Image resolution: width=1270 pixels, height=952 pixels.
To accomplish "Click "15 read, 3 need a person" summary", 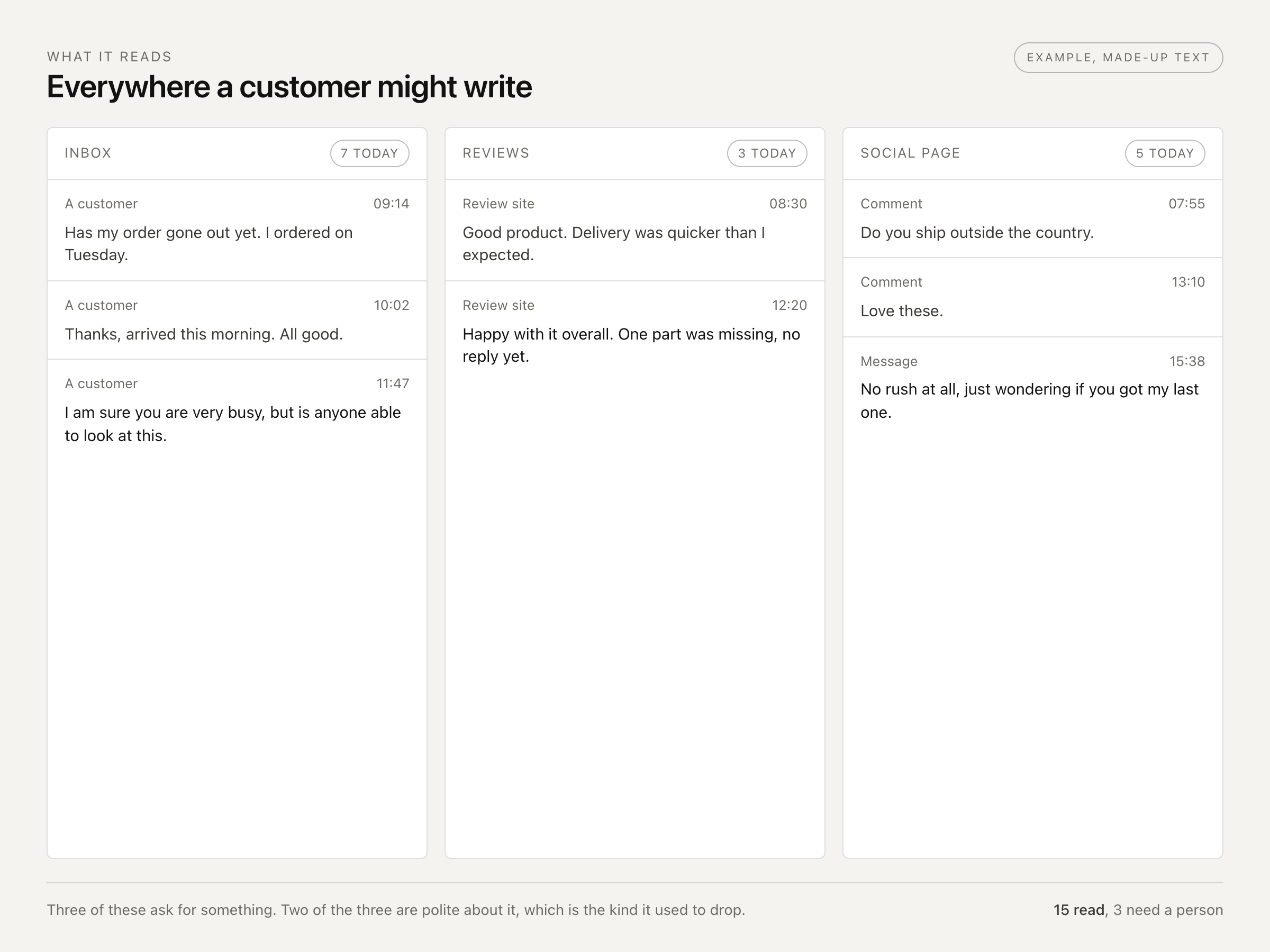I will (x=1138, y=910).
